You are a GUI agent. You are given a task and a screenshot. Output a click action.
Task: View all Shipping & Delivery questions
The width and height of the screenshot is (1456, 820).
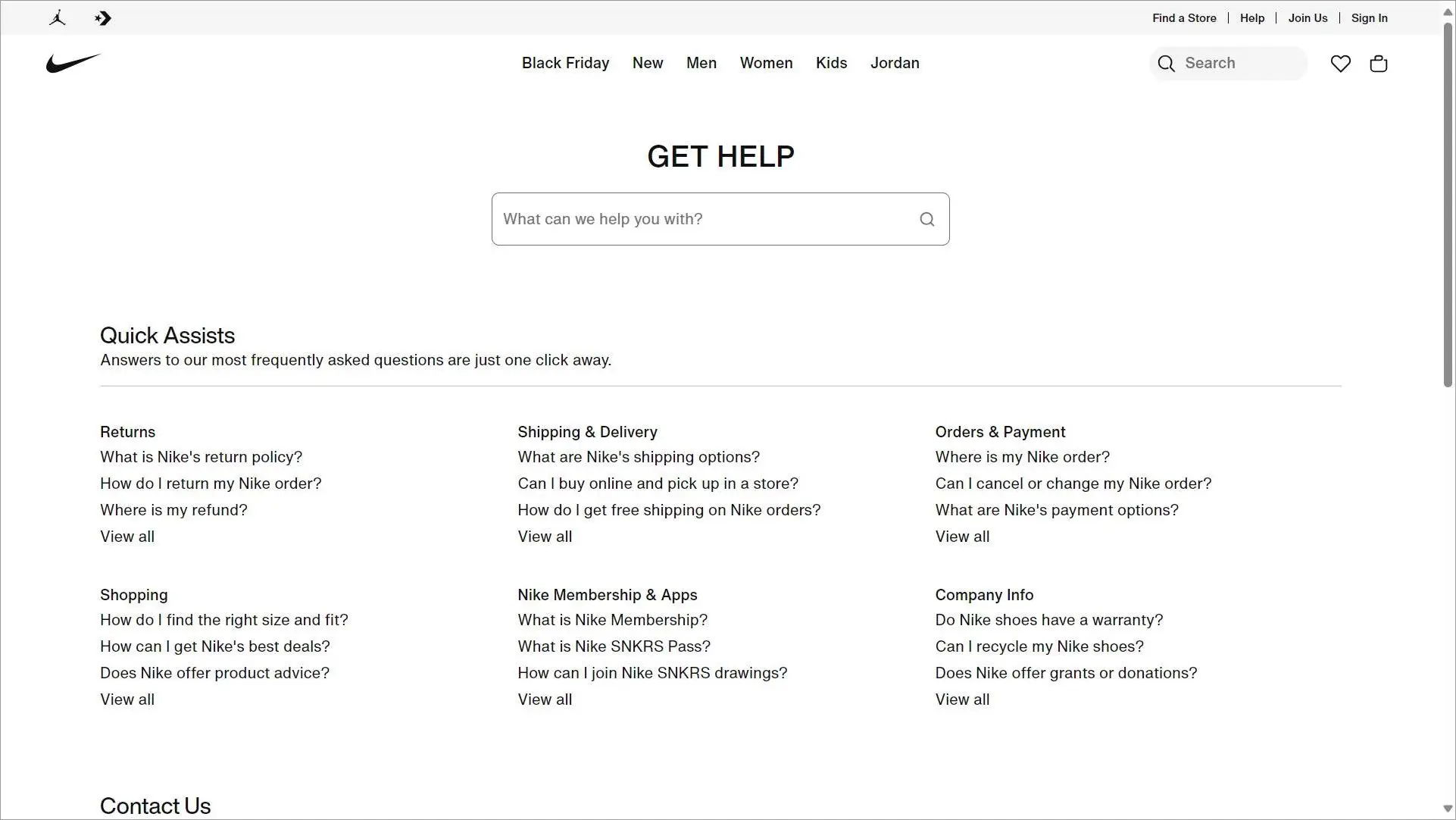(x=545, y=537)
